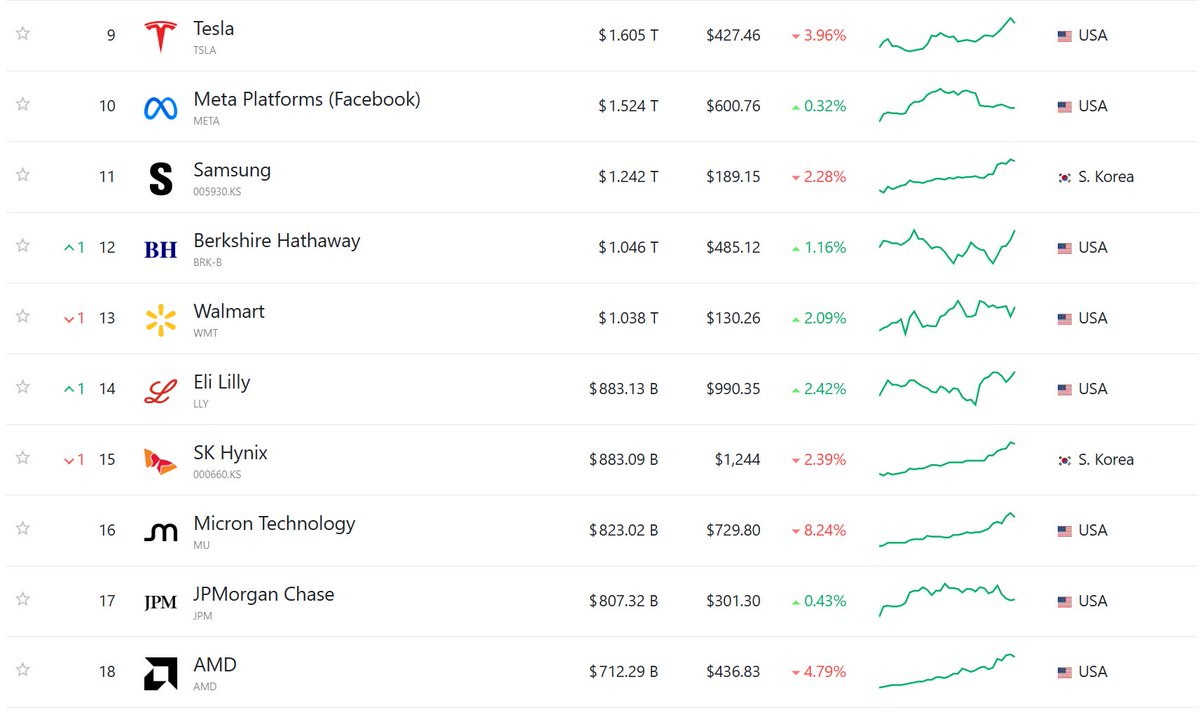Click the JPM logo icon
Image resolution: width=1200 pixels, height=719 pixels.
(160, 603)
